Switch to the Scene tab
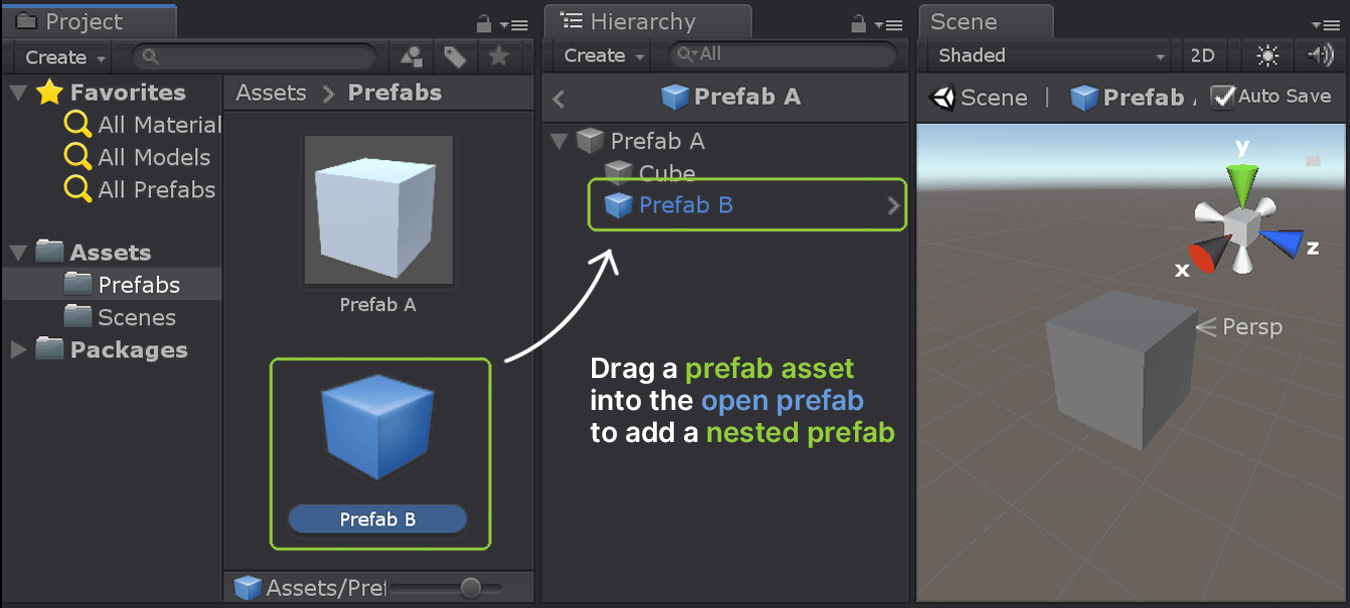Viewport: 1350px width, 608px height. pos(985,20)
